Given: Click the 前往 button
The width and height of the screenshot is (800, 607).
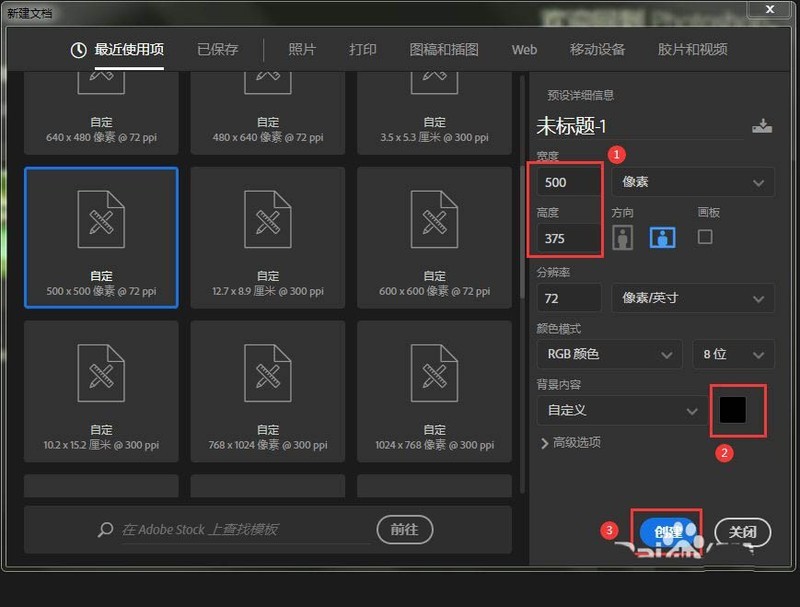Looking at the screenshot, I should coord(404,530).
